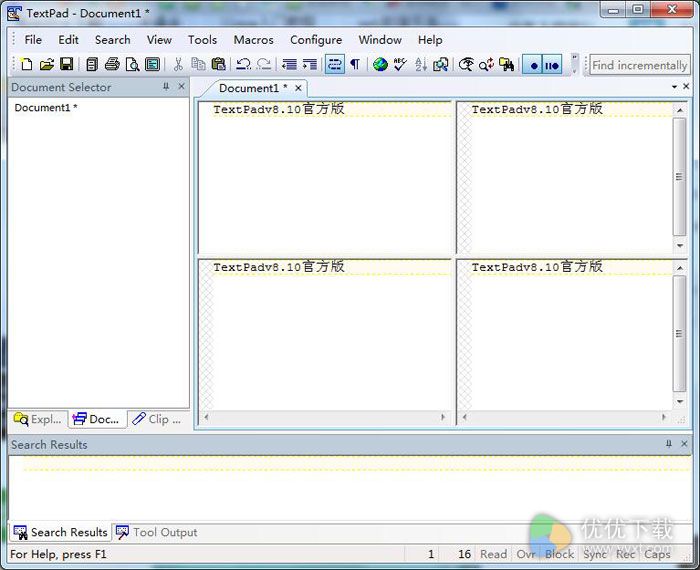Open the Macros menu
Image resolution: width=700 pixels, height=570 pixels.
coord(254,40)
